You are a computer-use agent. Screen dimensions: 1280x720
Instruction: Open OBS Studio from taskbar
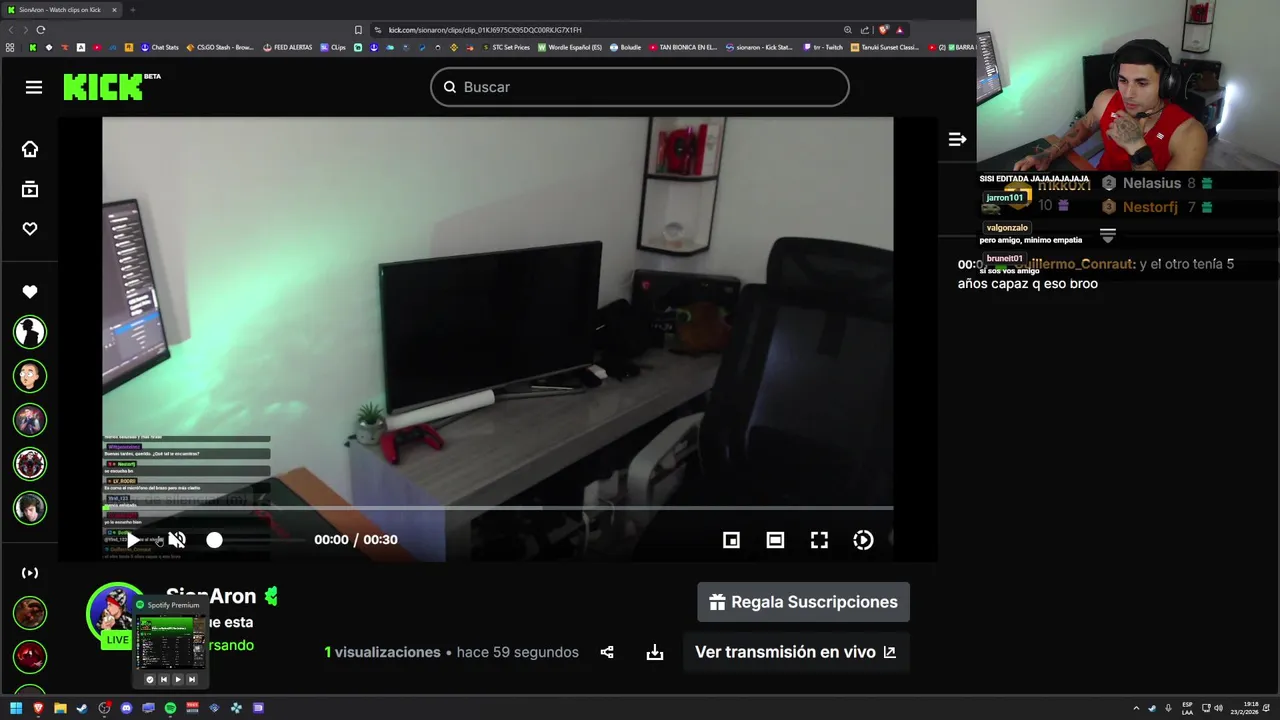tap(104, 708)
